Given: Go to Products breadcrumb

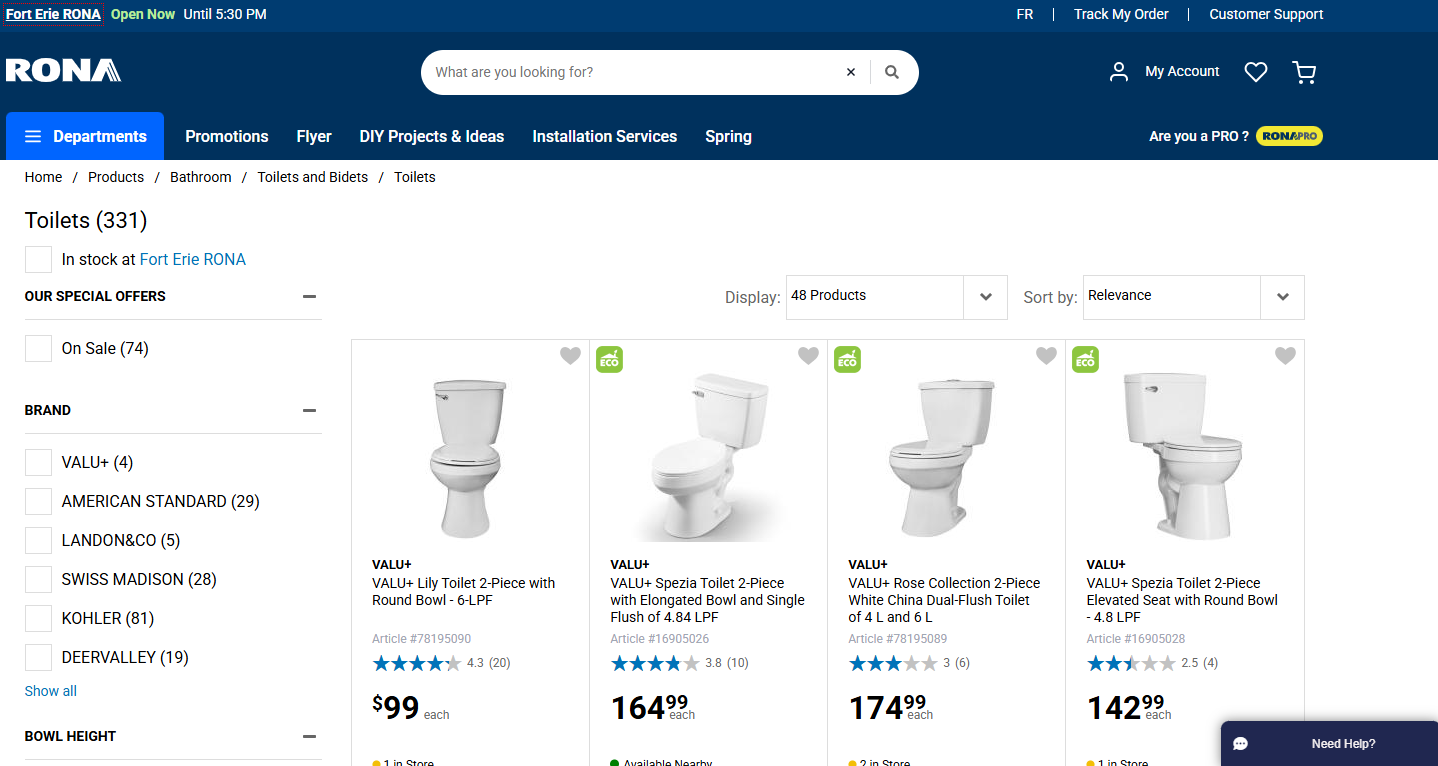Looking at the screenshot, I should tap(116, 177).
